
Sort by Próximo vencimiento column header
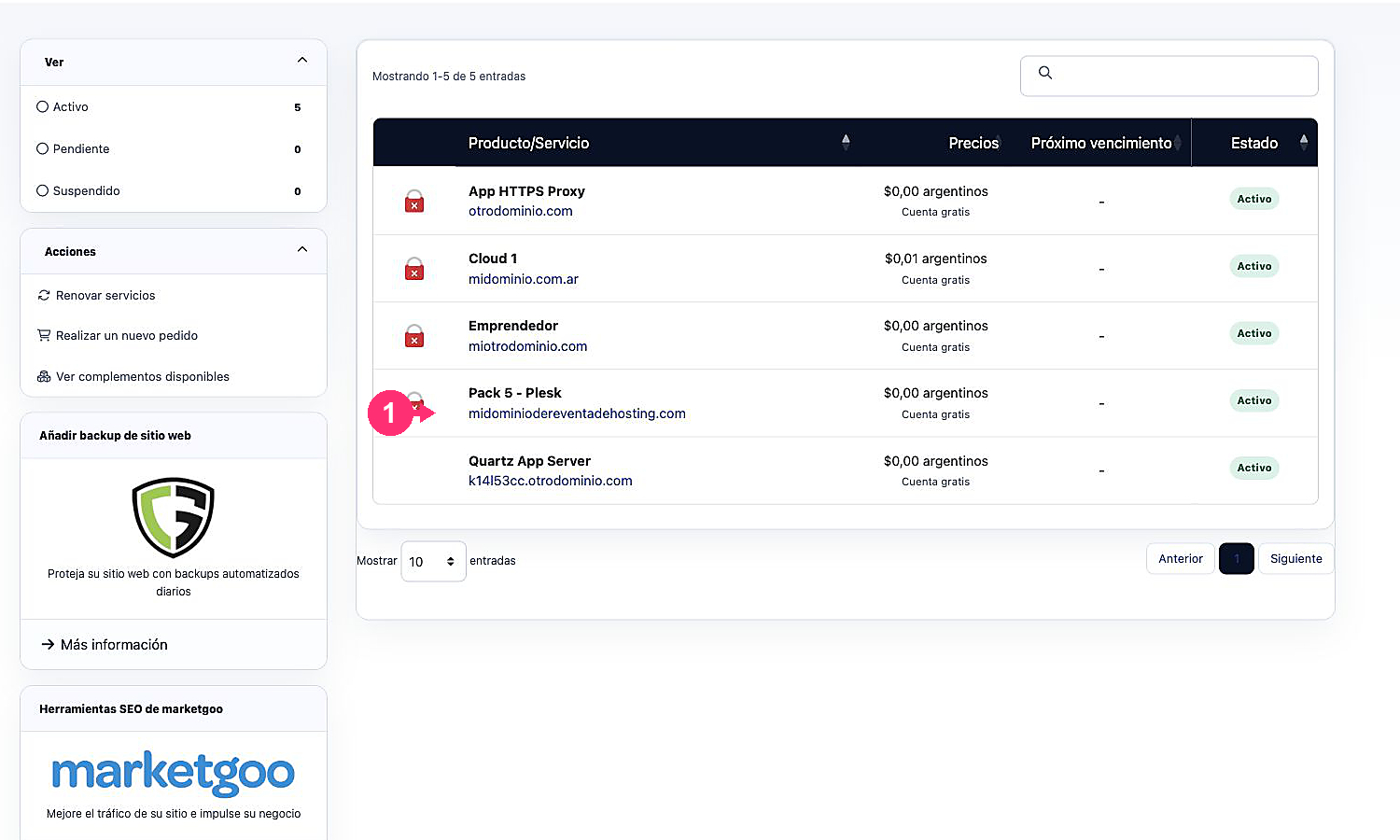[x=1101, y=143]
